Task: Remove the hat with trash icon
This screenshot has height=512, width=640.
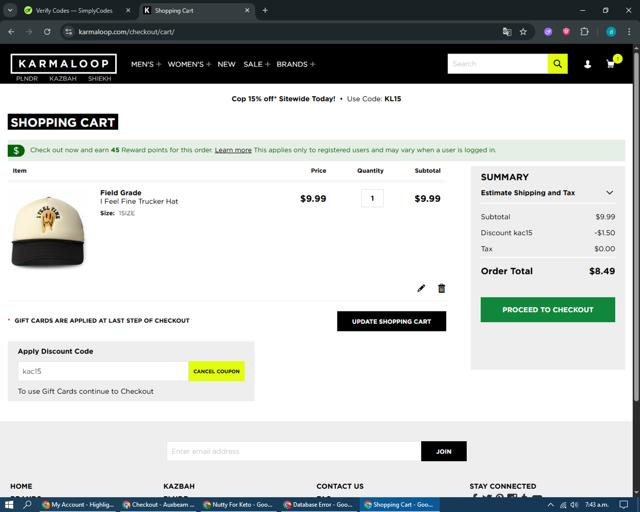Action: pos(441,288)
